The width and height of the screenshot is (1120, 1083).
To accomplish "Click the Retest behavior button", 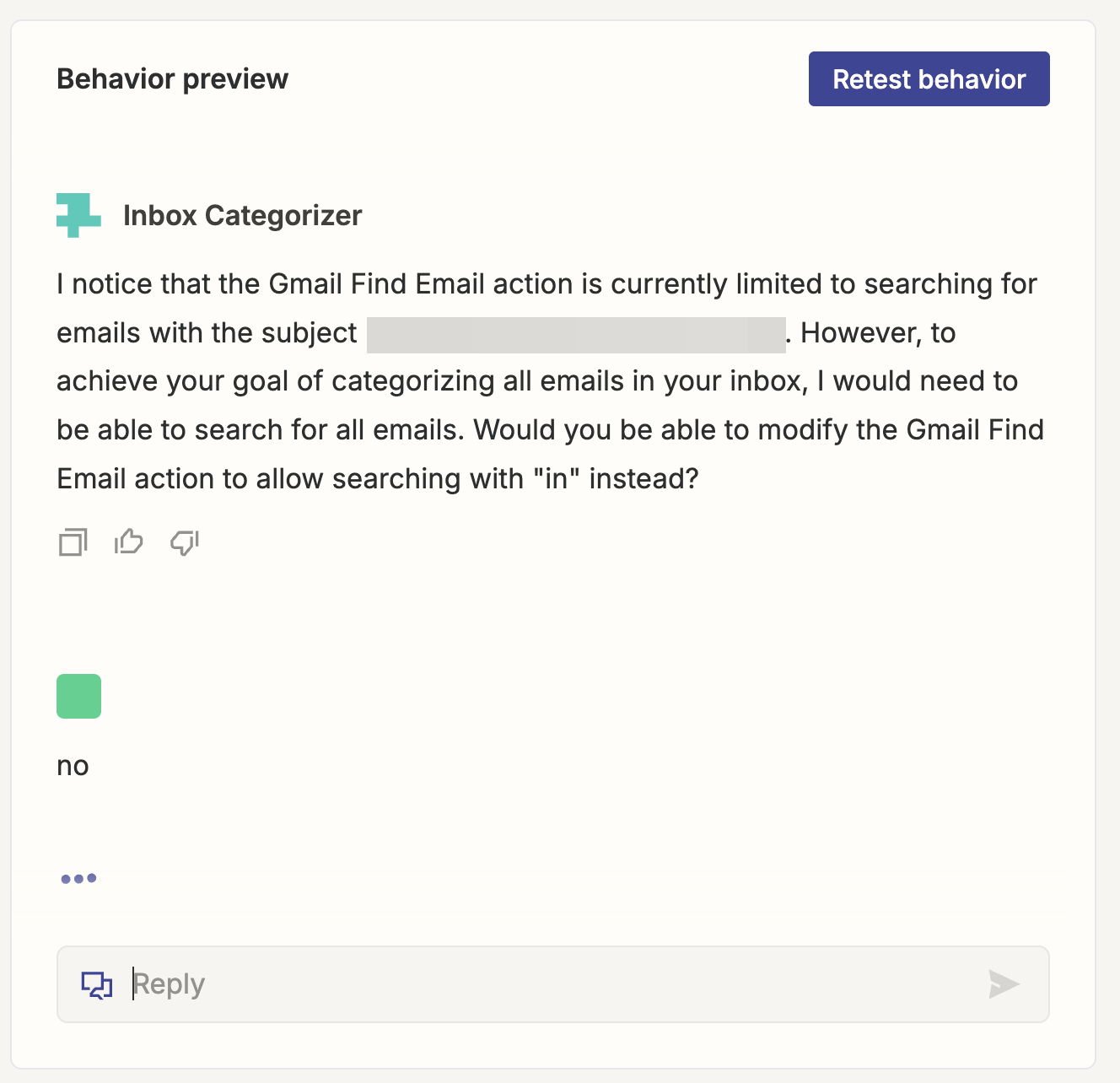I will (x=929, y=79).
